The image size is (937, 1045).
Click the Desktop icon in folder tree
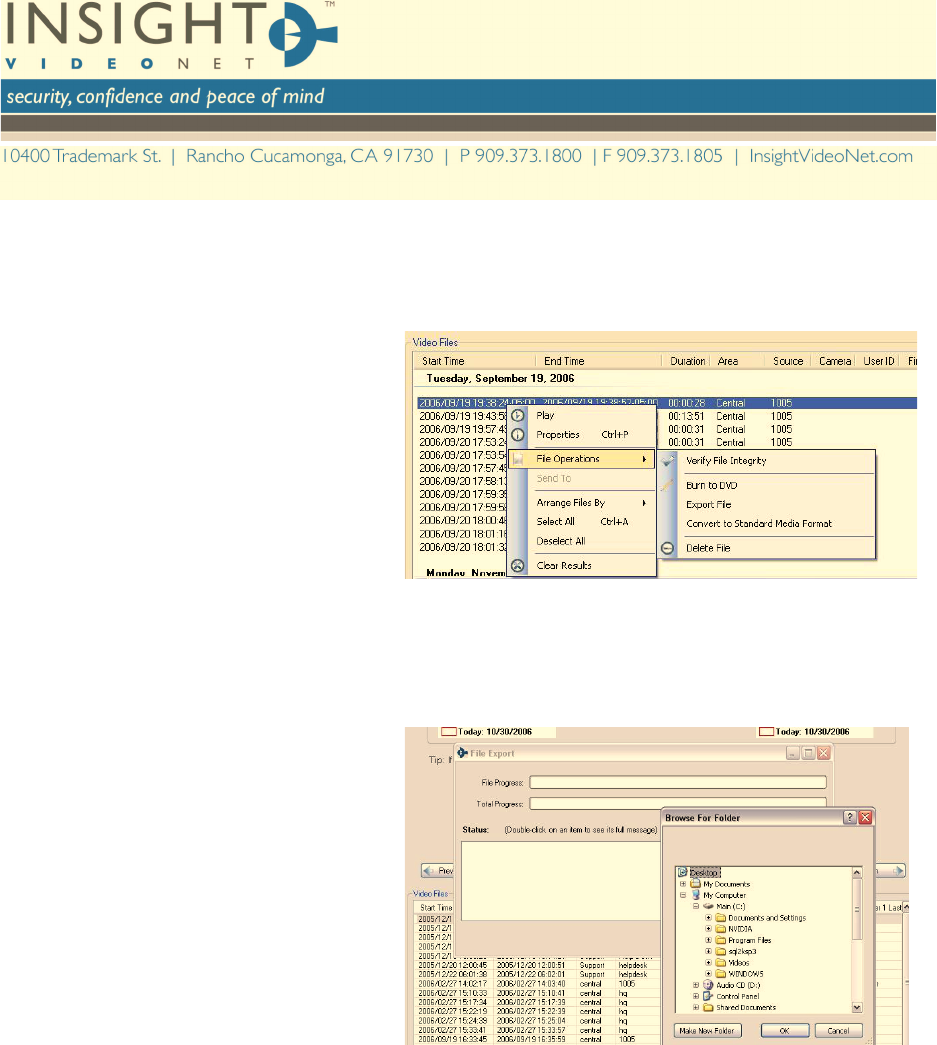point(682,872)
